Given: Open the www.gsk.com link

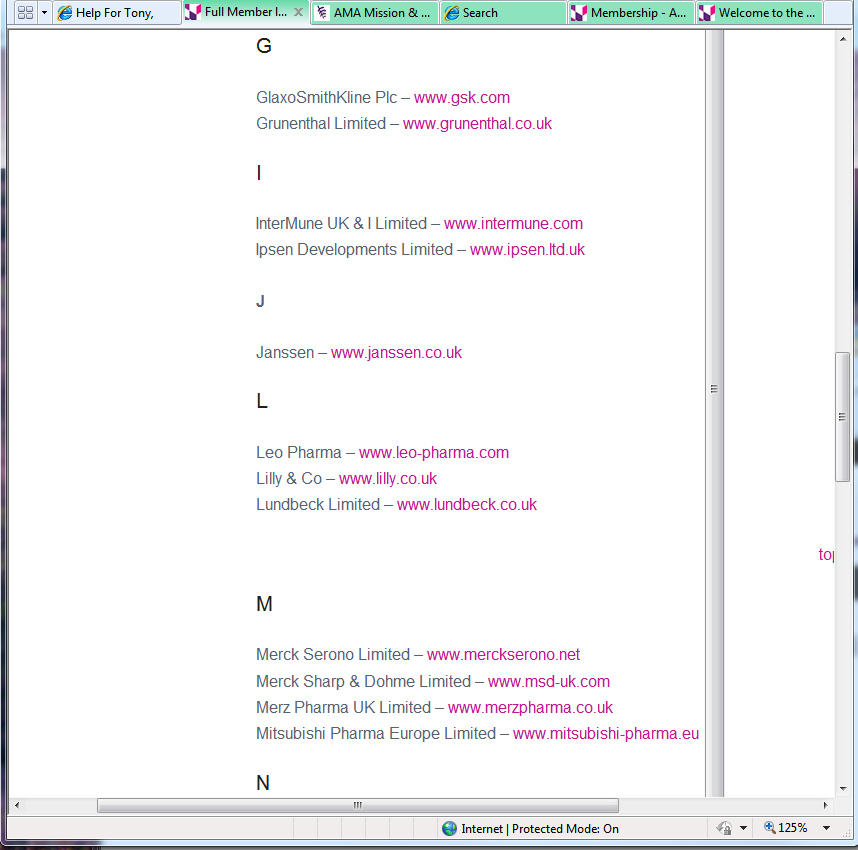Looking at the screenshot, I should [x=462, y=98].
